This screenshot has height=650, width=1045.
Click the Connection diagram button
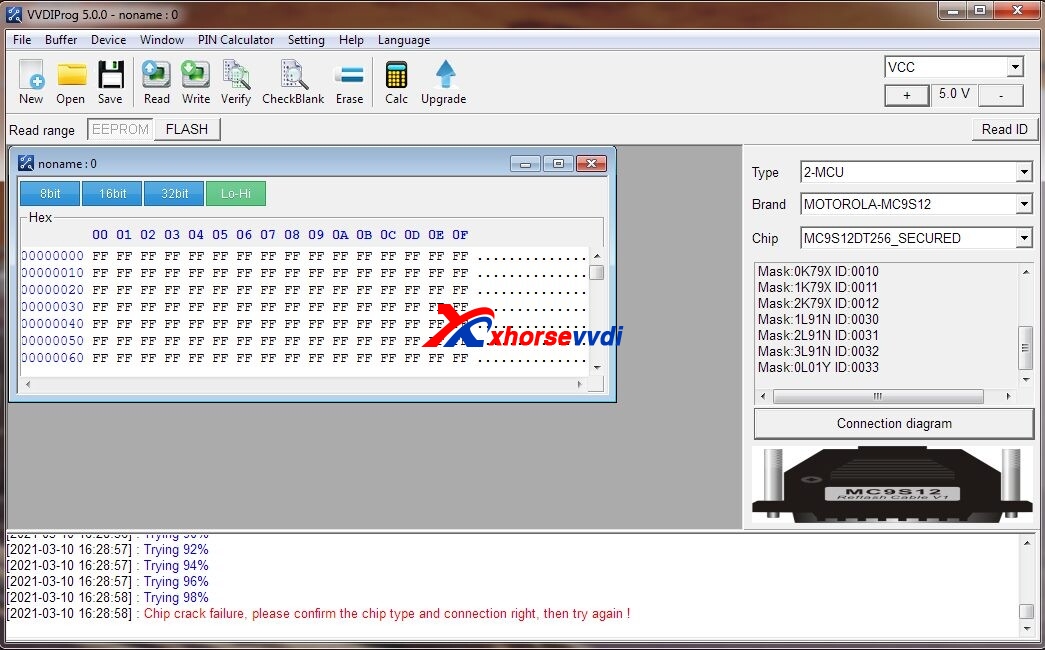coord(893,423)
